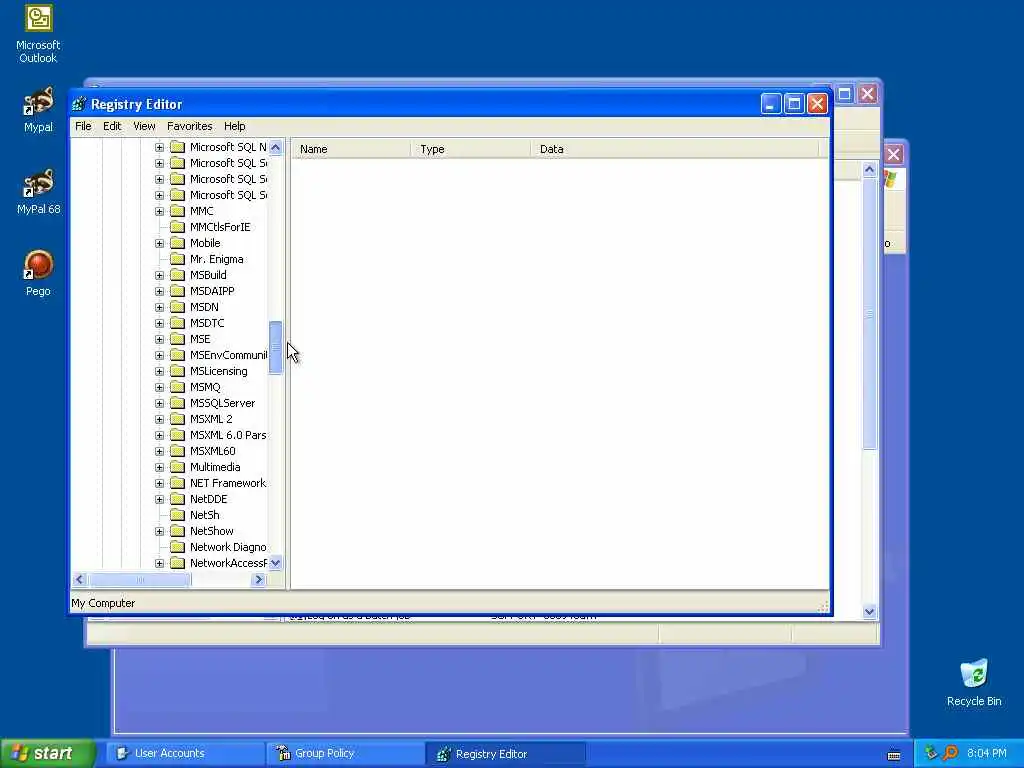Image resolution: width=1024 pixels, height=768 pixels.
Task: Click the My Computer status bar text
Action: click(103, 603)
